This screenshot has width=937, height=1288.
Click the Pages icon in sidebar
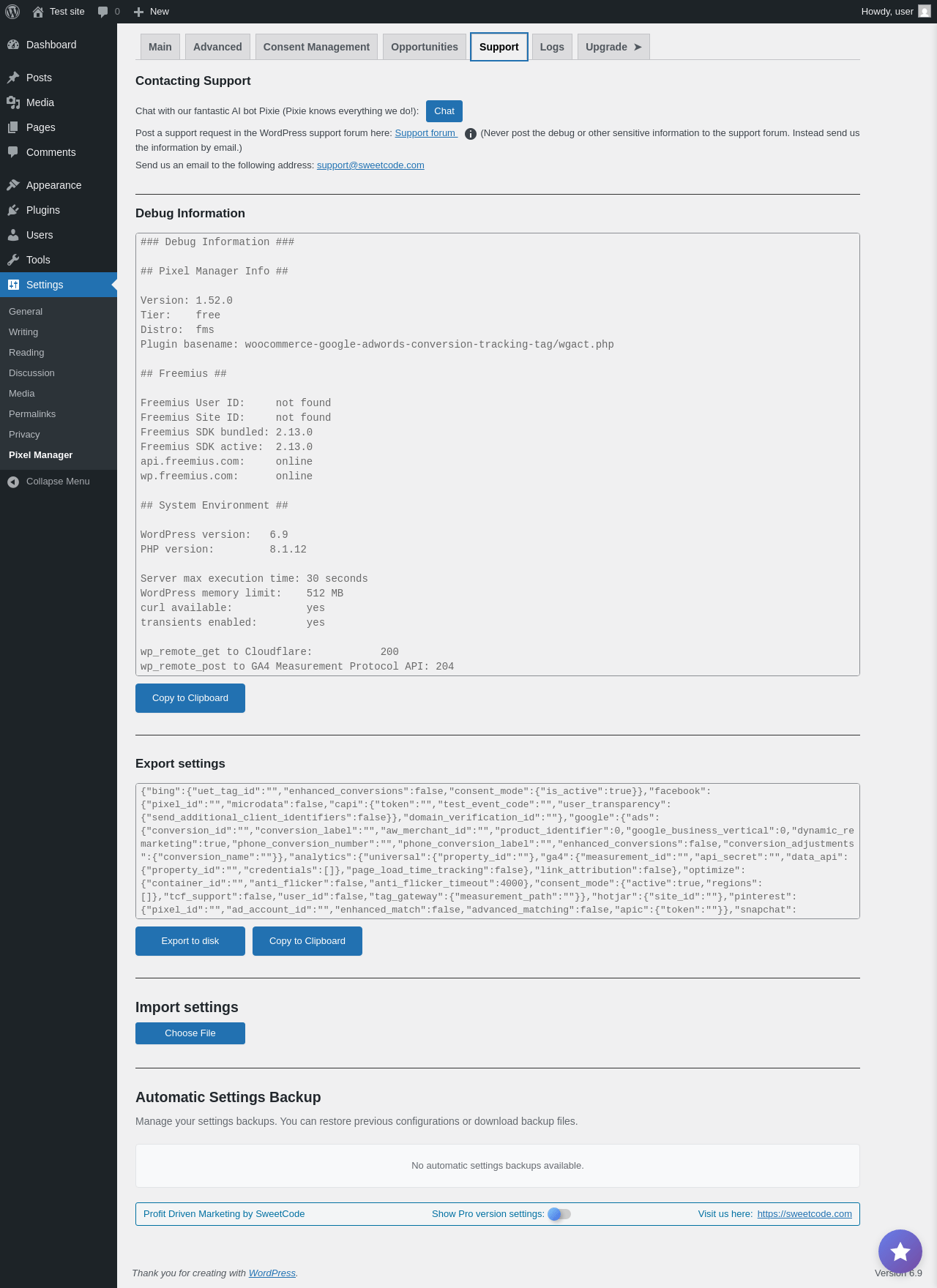(13, 127)
